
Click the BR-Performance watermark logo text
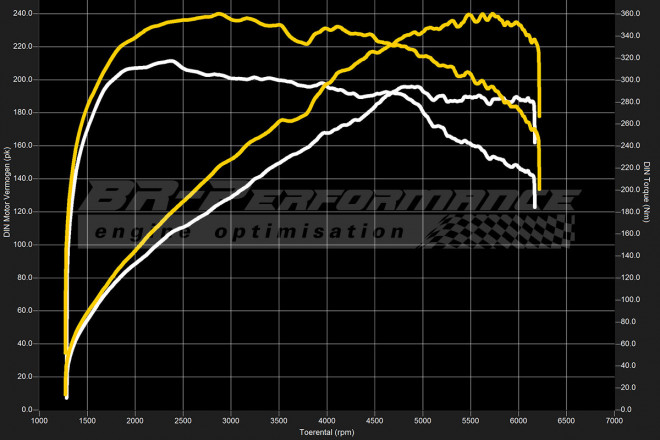(330, 198)
